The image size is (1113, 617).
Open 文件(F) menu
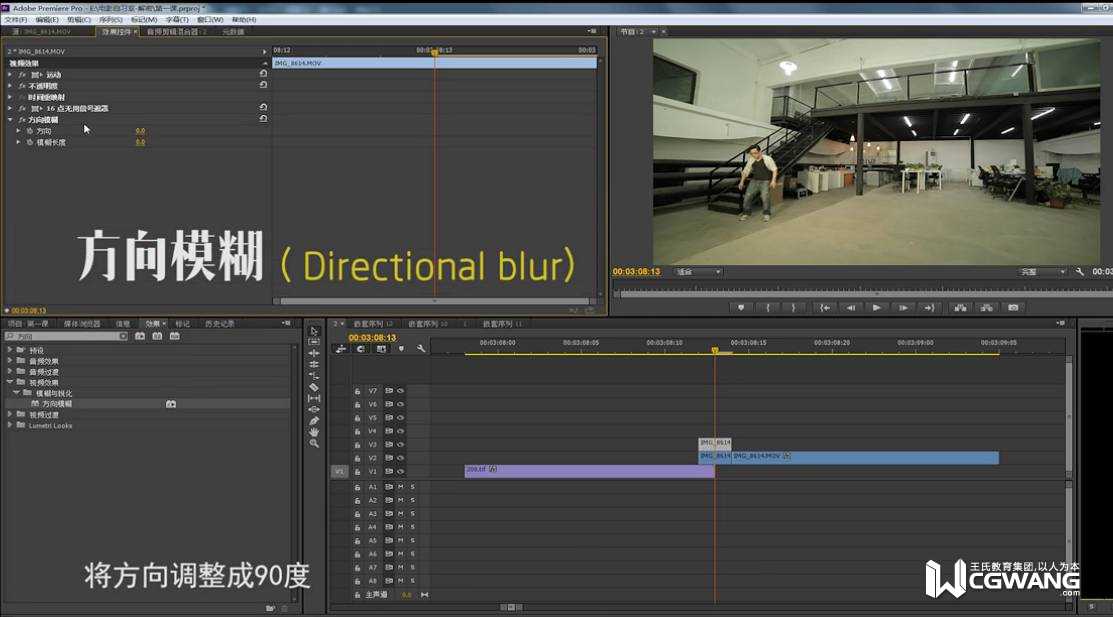[x=16, y=20]
